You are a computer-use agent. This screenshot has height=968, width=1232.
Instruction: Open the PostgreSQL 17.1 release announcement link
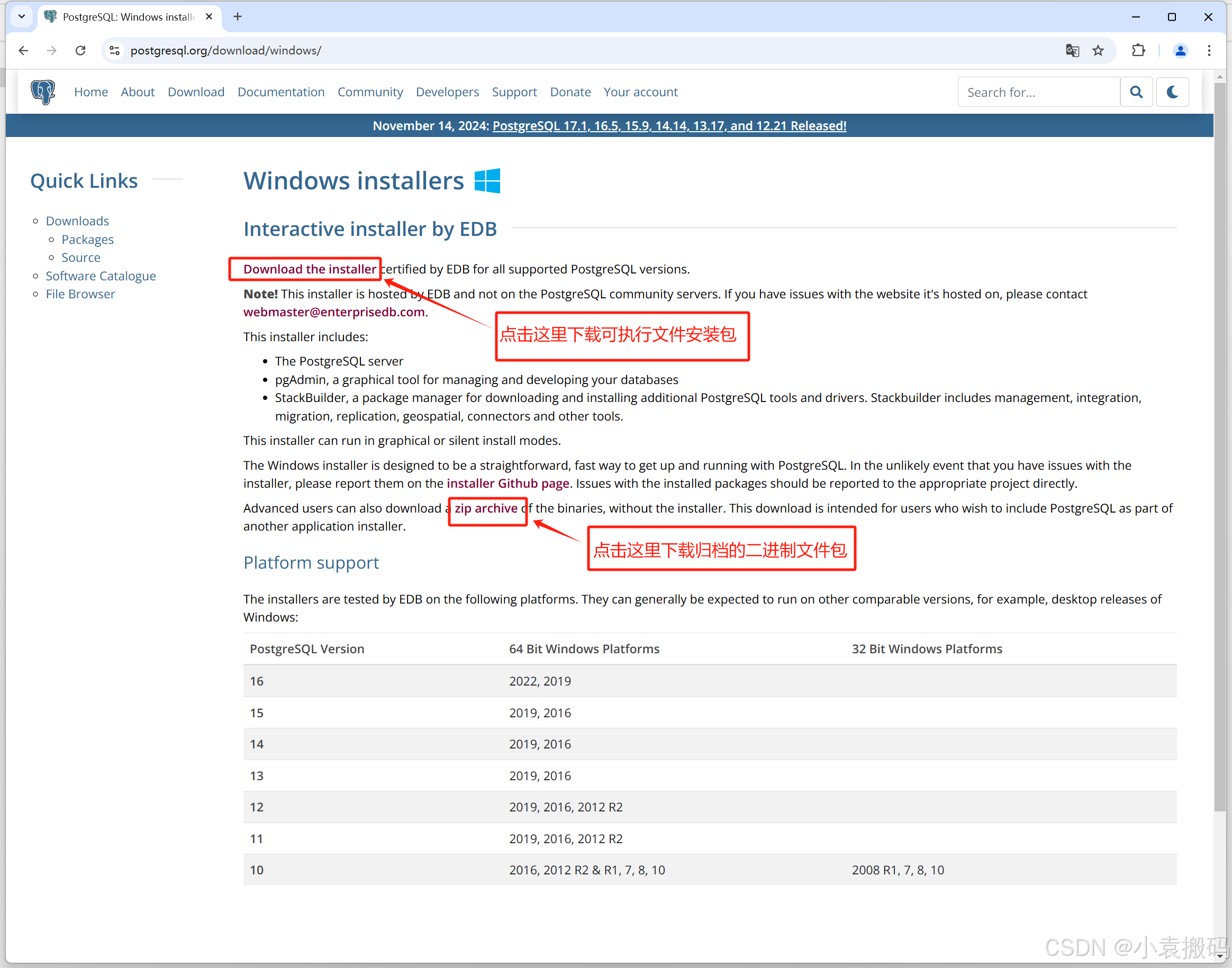[669, 126]
